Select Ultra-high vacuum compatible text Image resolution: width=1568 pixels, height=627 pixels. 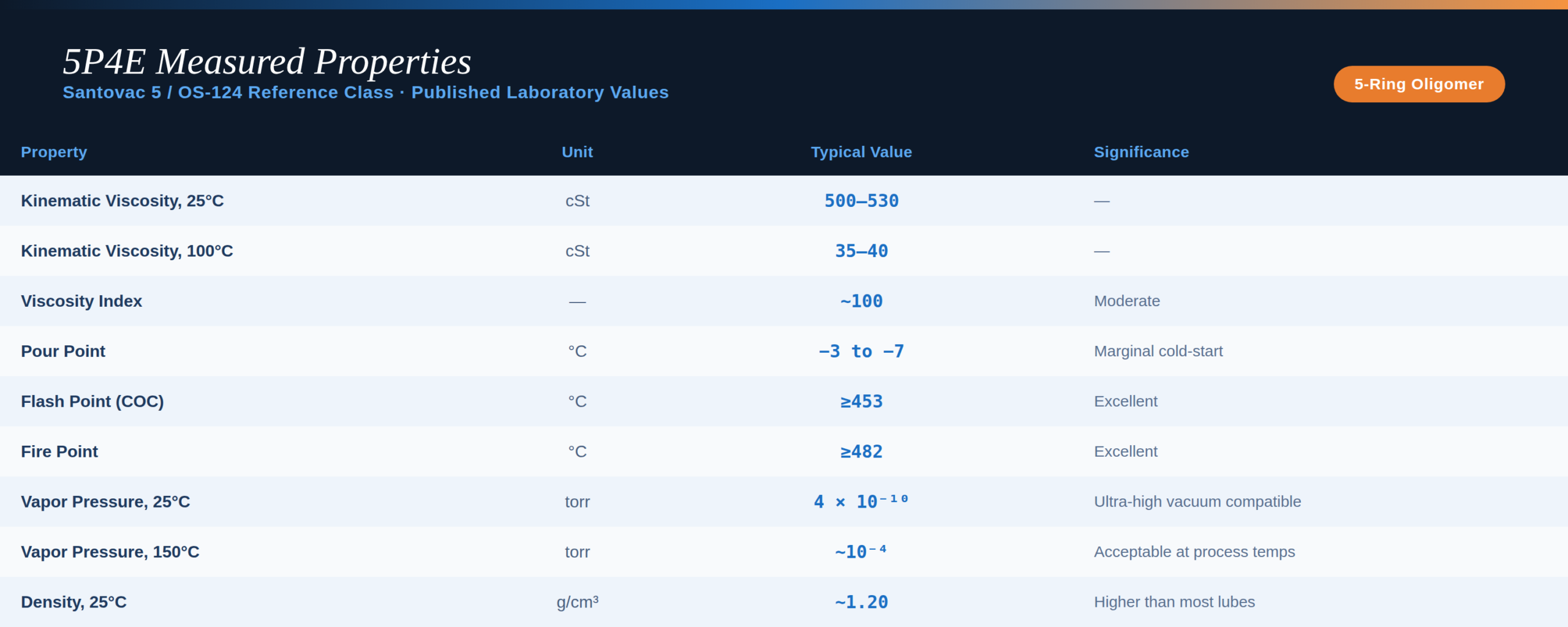tap(1197, 502)
